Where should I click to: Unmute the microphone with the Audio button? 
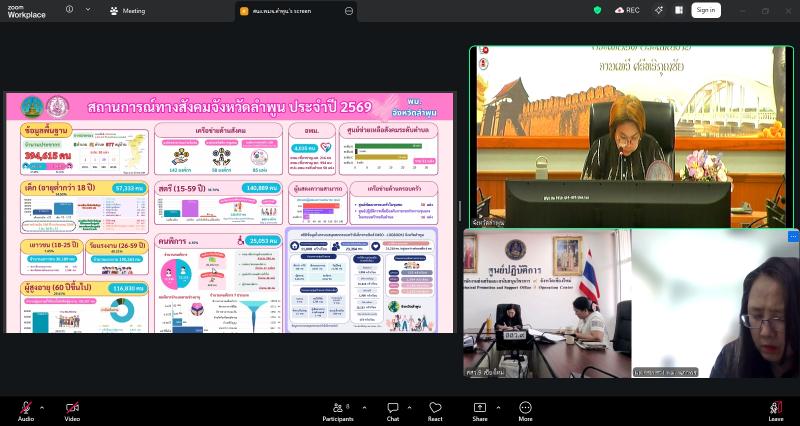26,411
